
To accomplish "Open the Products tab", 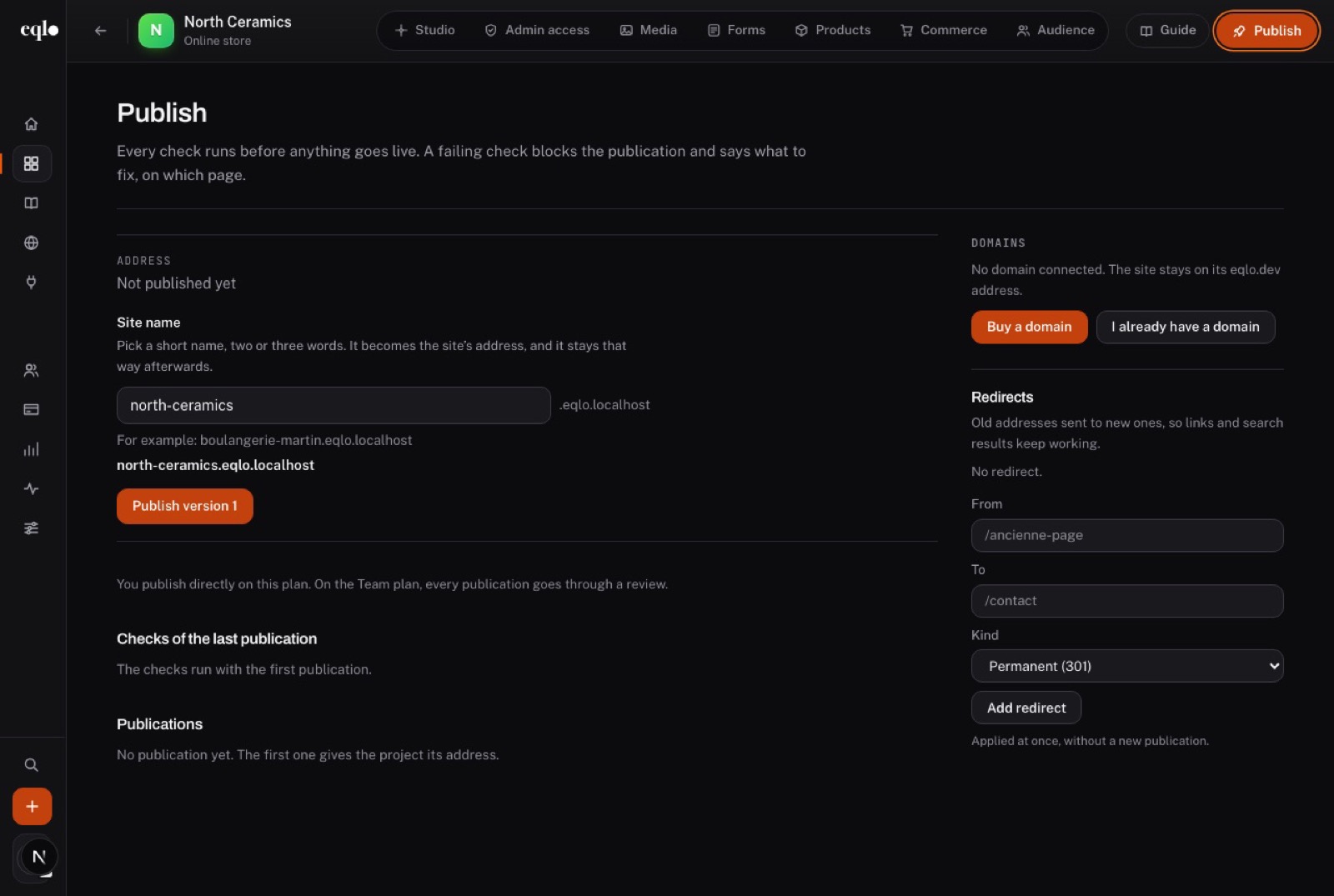I will (x=833, y=30).
